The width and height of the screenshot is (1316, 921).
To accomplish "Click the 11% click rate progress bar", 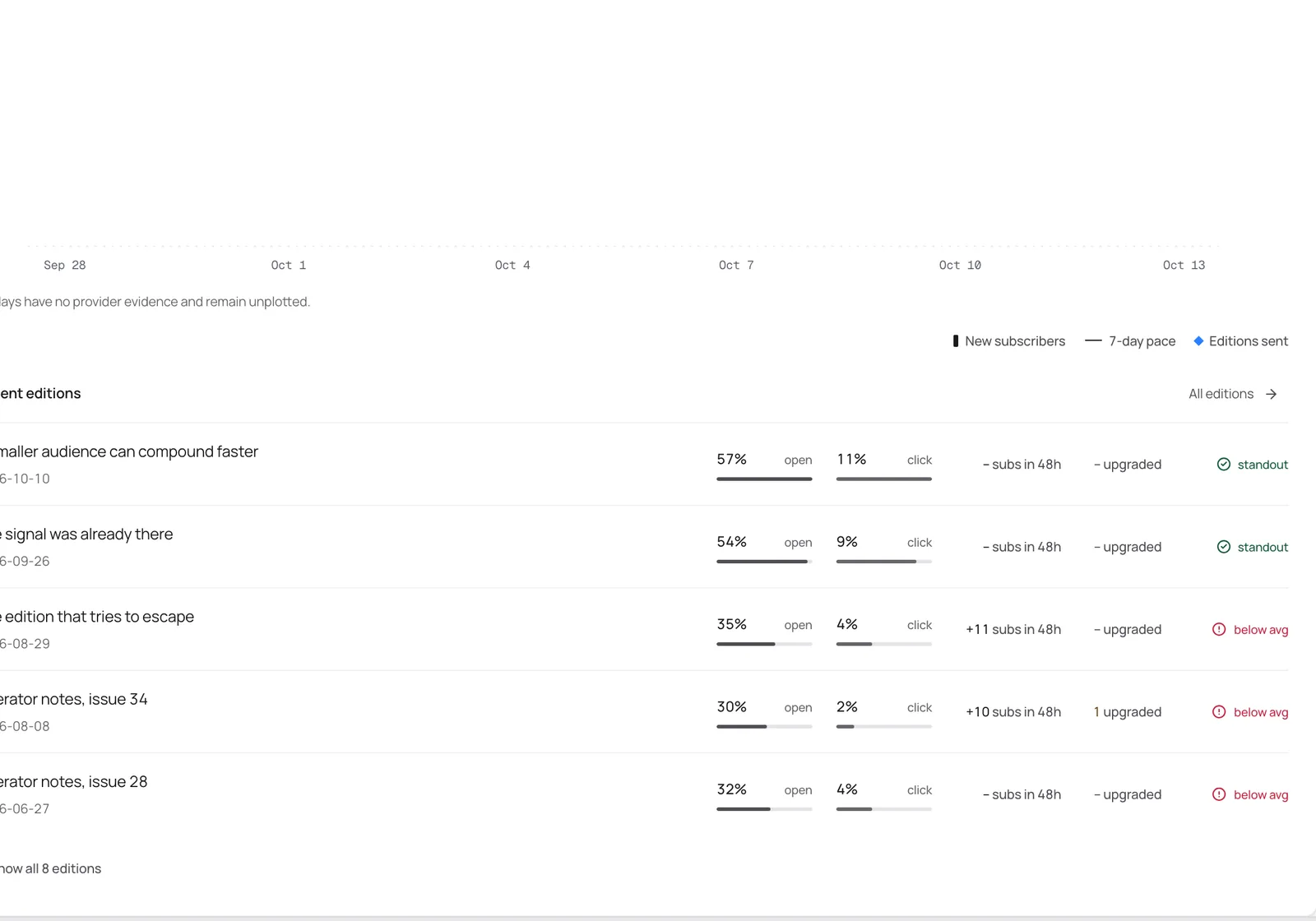I will click(884, 479).
